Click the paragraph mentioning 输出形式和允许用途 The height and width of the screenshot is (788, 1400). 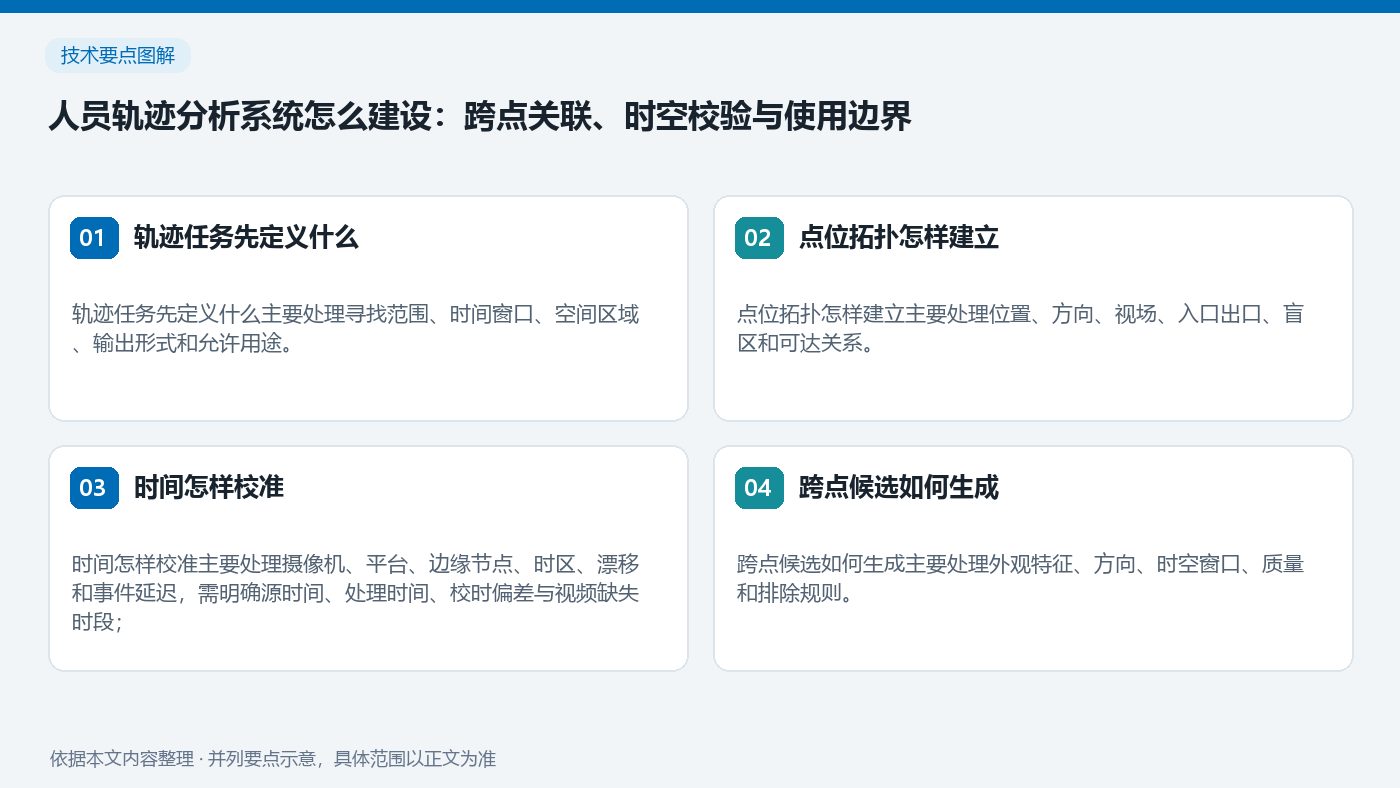[356, 329]
